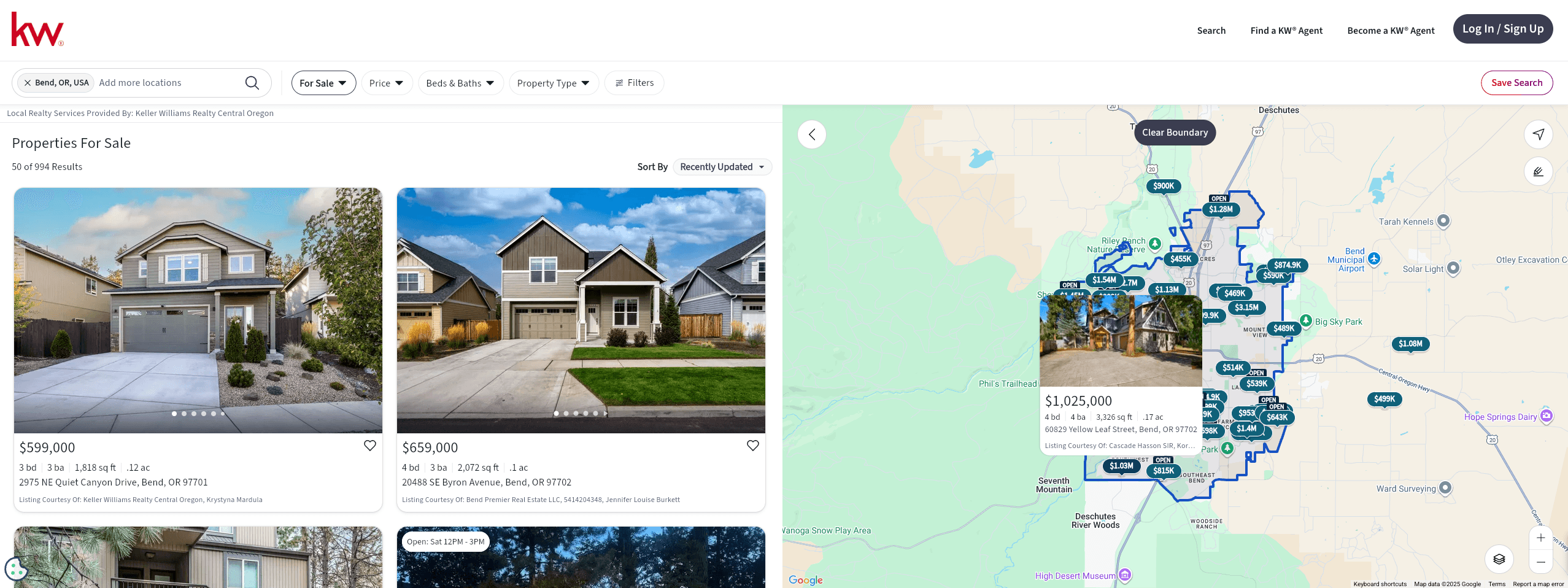Open cookie preferences icon
Viewport: 1568px width, 588px height.
(x=16, y=568)
